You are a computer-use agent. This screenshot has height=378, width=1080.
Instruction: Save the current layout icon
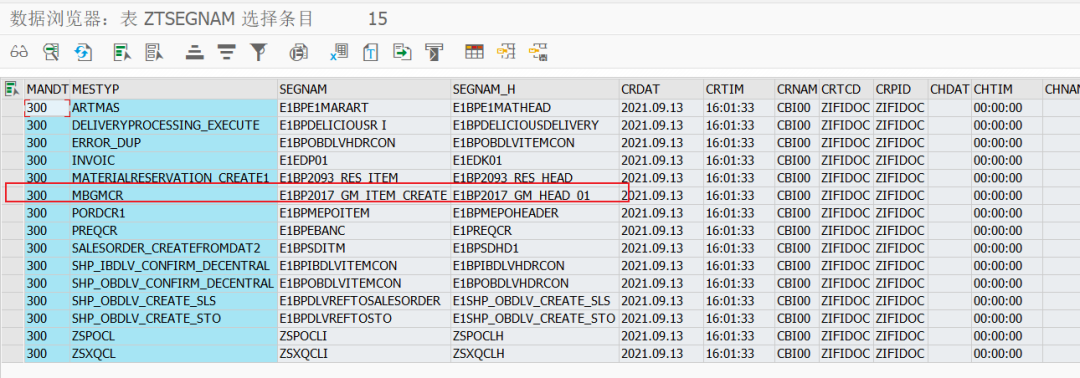click(x=538, y=52)
